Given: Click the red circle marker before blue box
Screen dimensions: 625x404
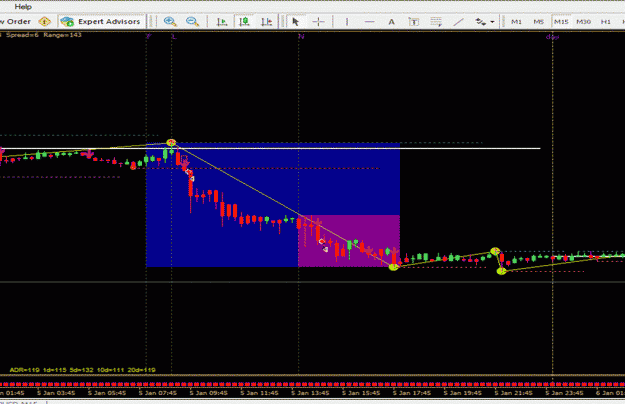Looking at the screenshot, I should (133, 166).
